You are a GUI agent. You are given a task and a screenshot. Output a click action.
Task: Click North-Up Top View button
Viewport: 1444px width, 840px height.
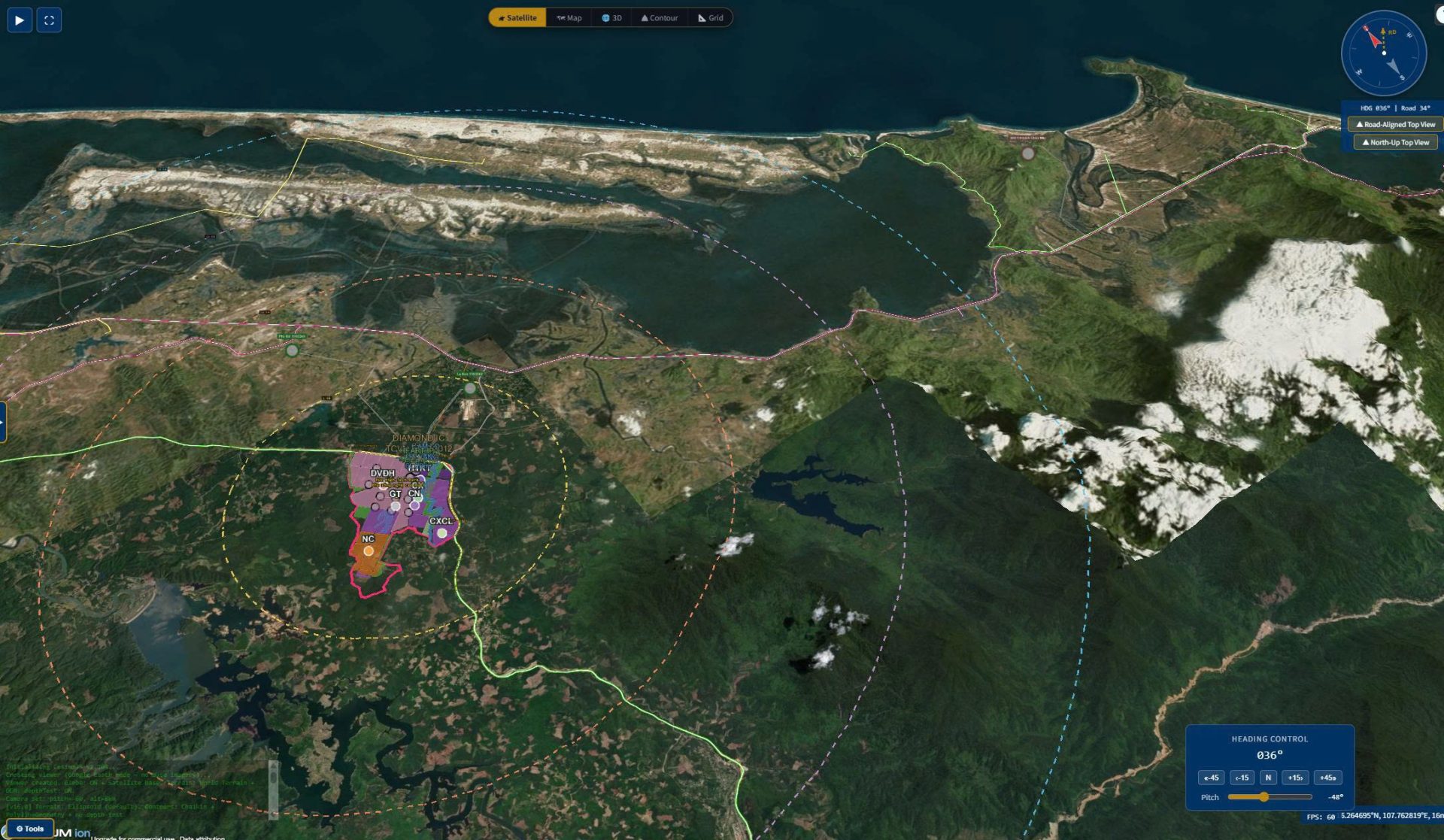pyautogui.click(x=1396, y=142)
